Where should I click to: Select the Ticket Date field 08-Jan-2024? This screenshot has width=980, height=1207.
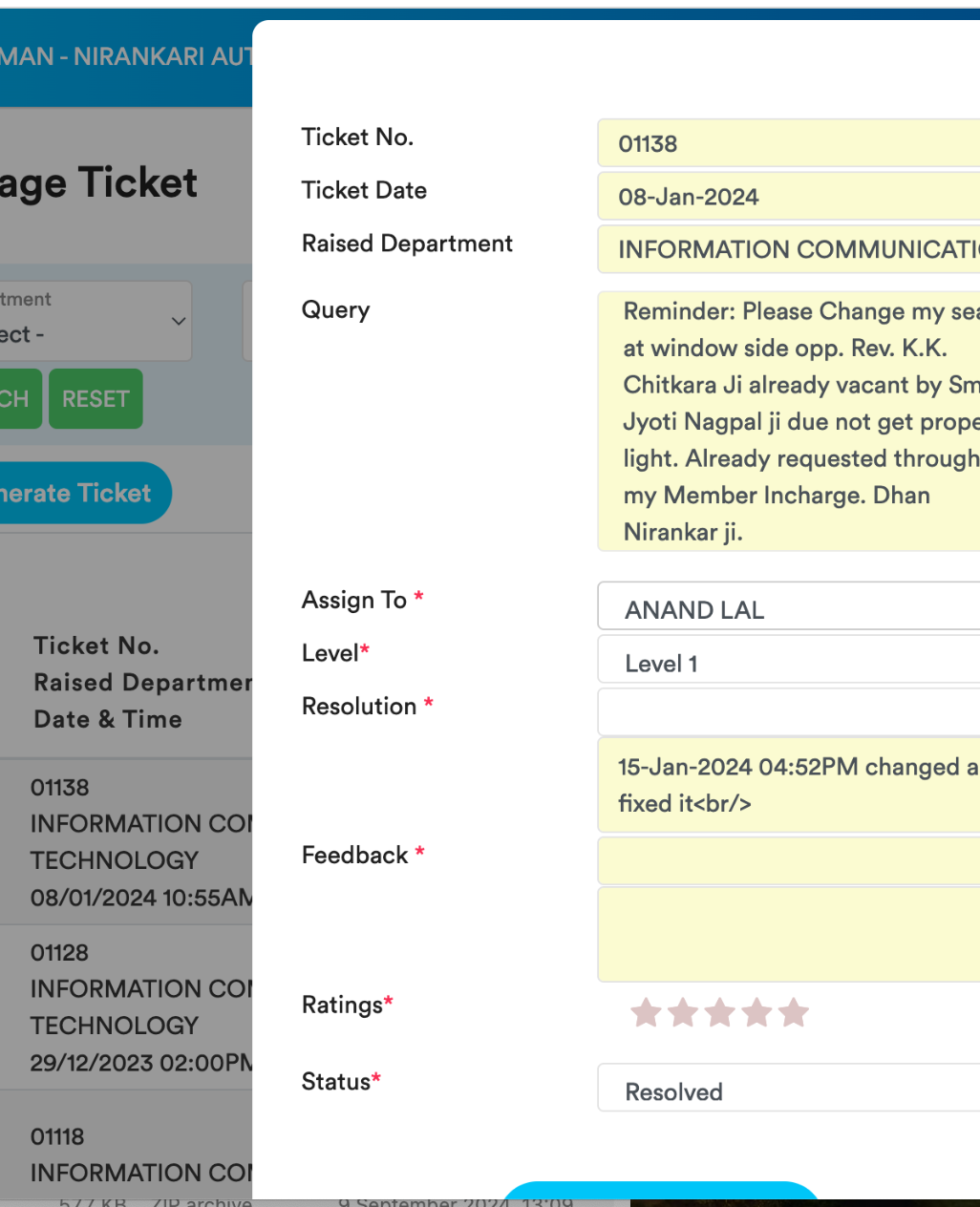[x=788, y=197]
